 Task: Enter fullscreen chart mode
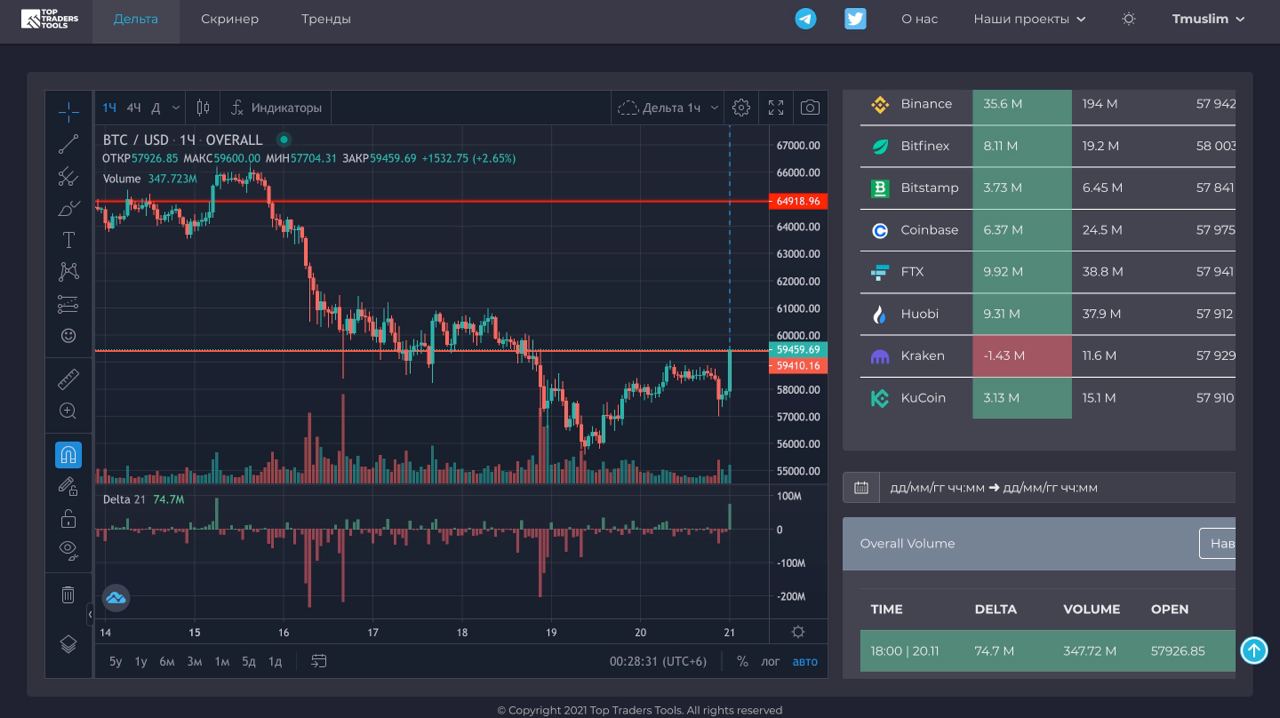pos(776,107)
